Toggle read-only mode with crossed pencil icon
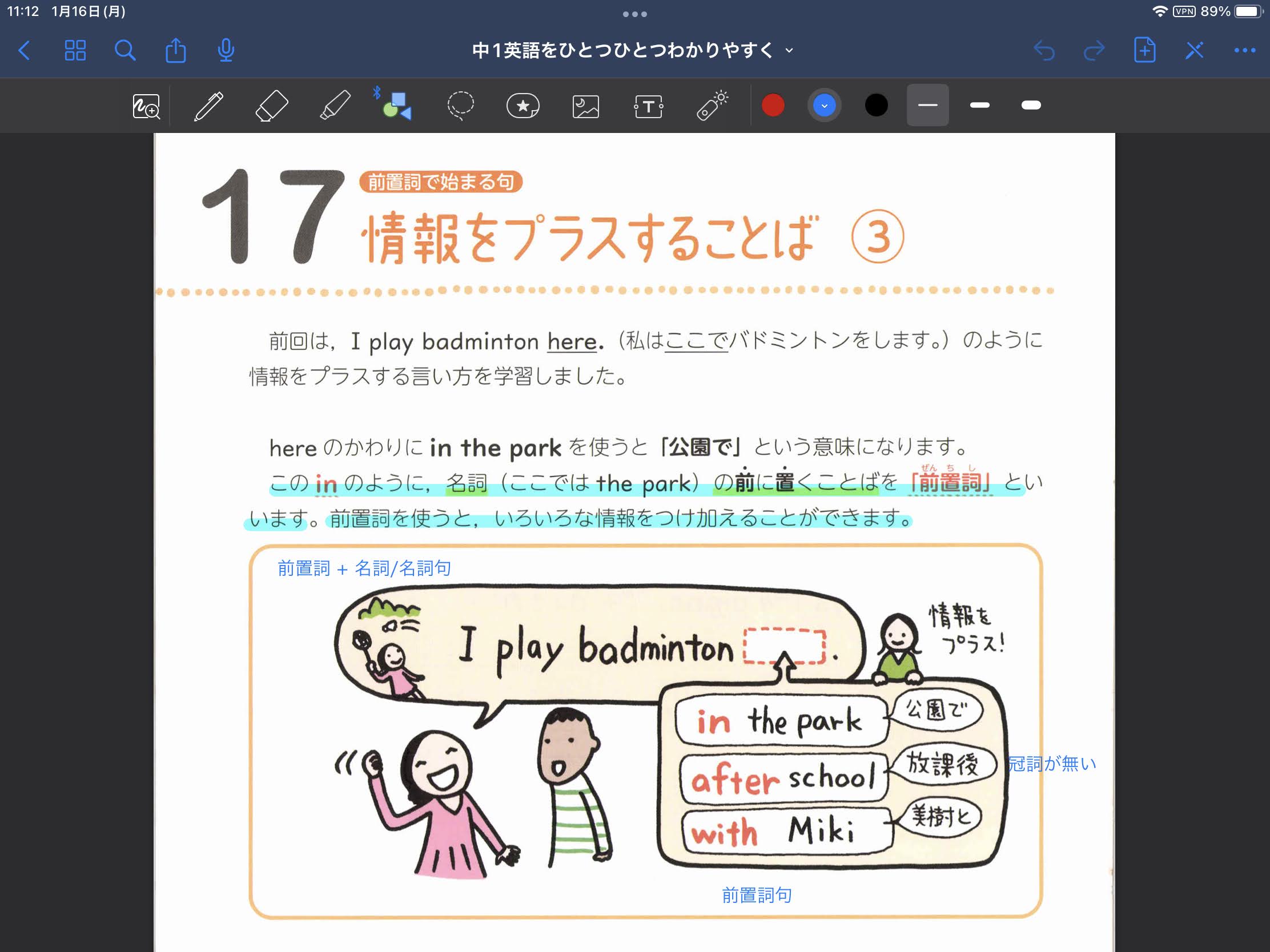The image size is (1270, 952). click(x=1193, y=50)
